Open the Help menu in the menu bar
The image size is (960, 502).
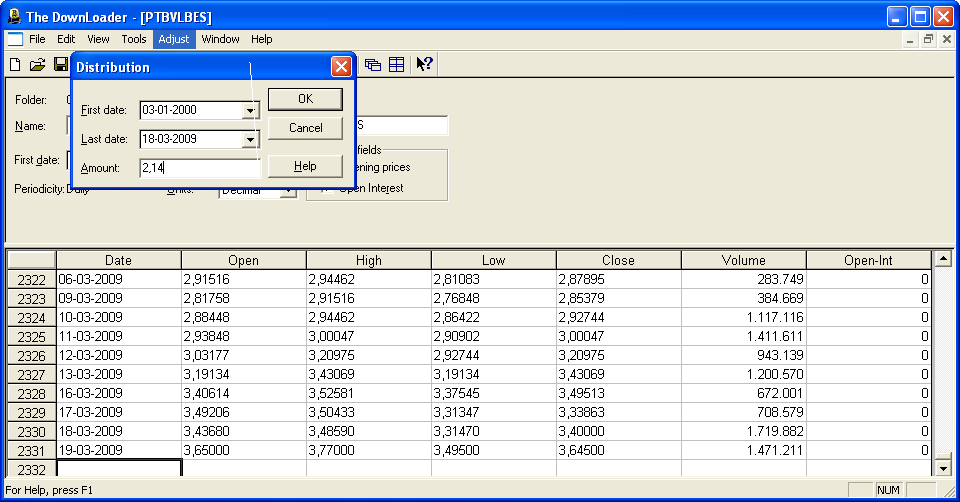(261, 39)
